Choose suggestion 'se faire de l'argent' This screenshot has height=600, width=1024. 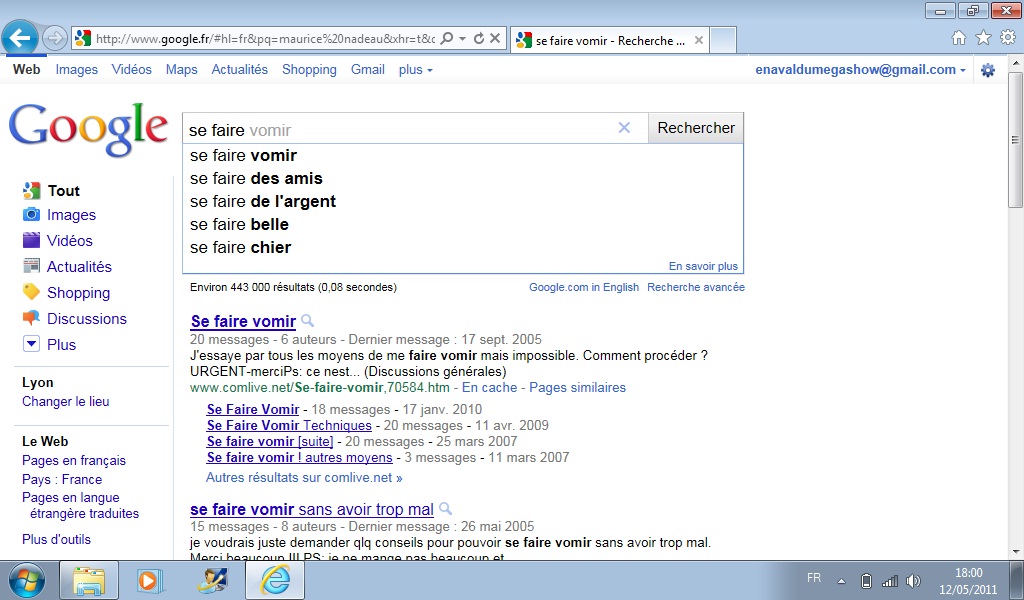pos(462,201)
